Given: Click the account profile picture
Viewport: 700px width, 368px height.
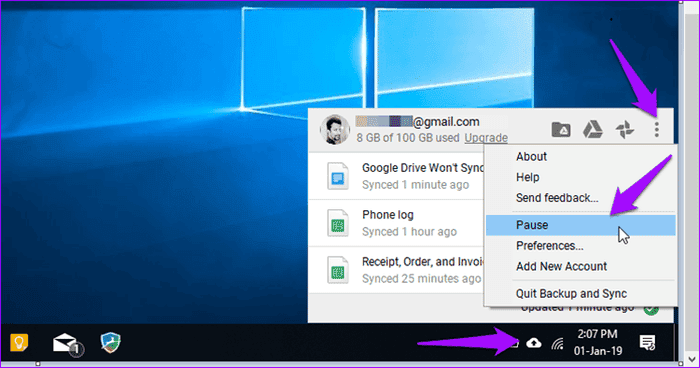Looking at the screenshot, I should [334, 130].
